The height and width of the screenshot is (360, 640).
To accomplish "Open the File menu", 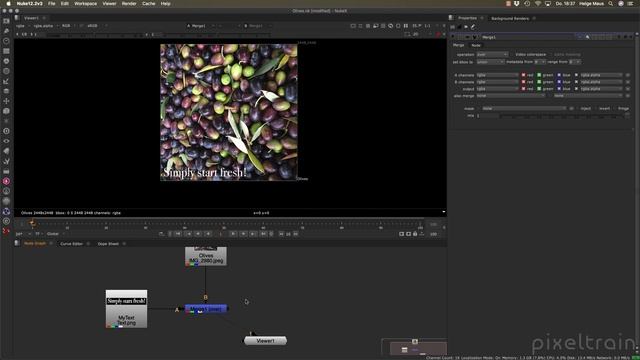I will tap(51, 4).
